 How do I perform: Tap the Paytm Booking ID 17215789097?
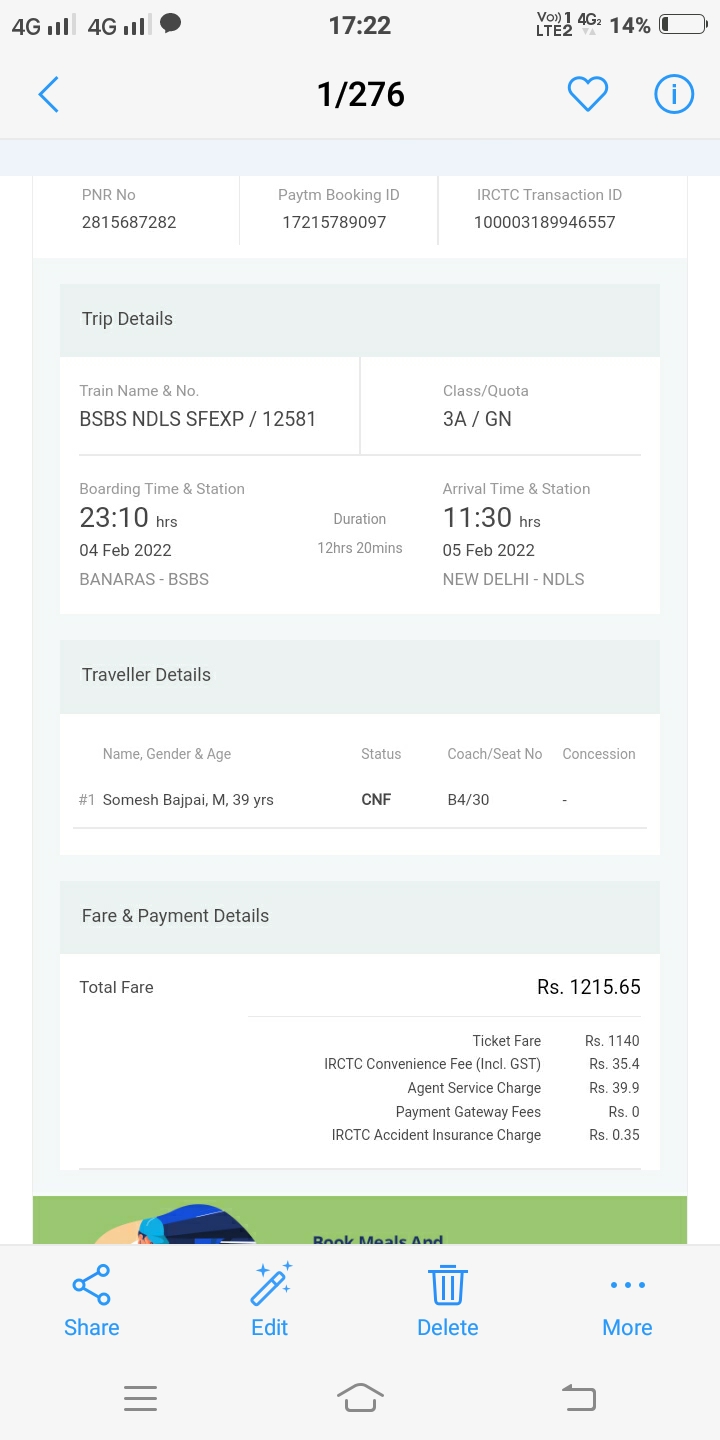[x=334, y=222]
